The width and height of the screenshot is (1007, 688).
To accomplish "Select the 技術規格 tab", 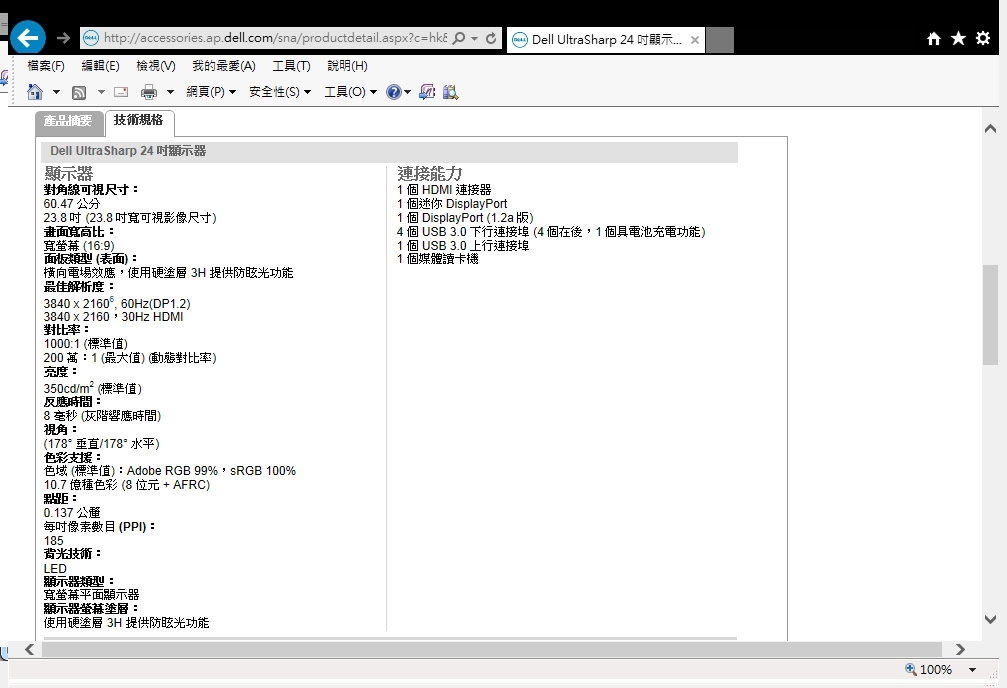I will pyautogui.click(x=139, y=121).
